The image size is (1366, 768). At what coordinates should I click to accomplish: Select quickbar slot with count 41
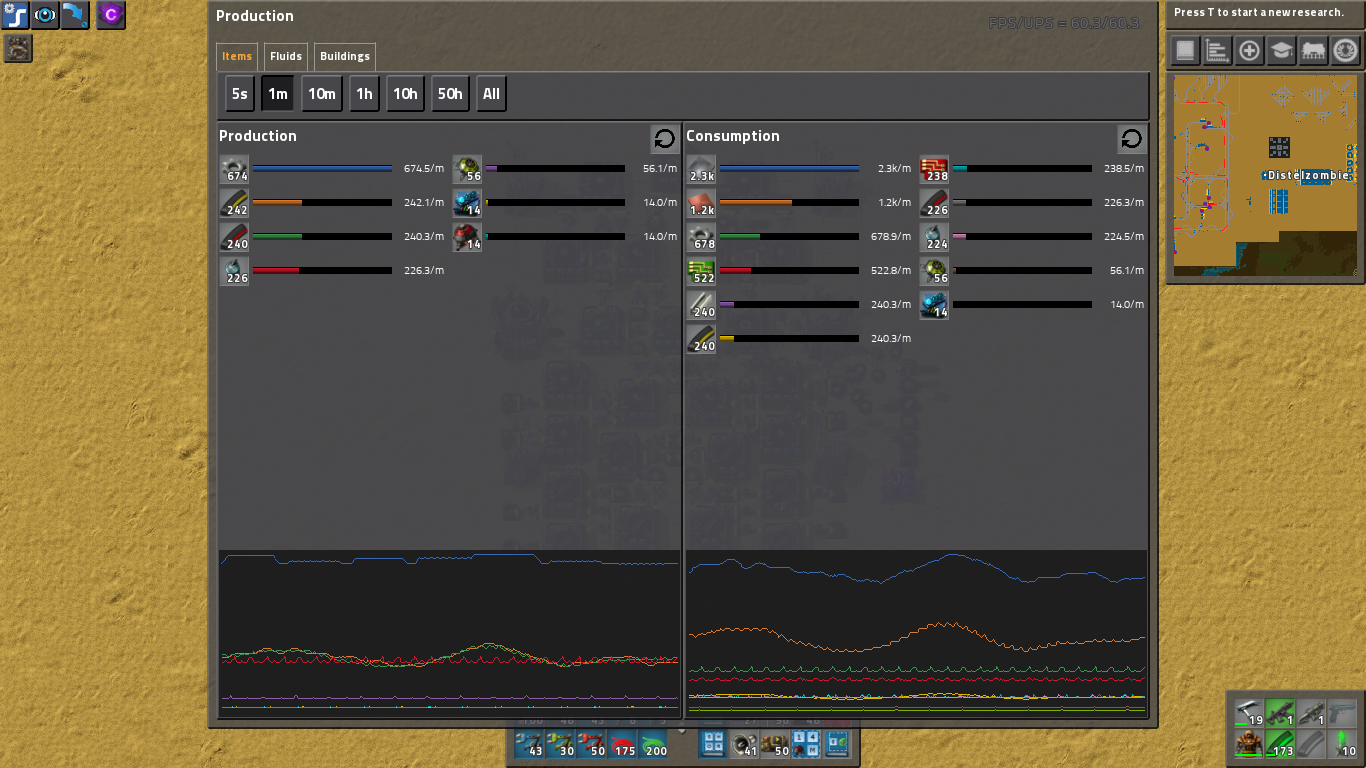745,744
